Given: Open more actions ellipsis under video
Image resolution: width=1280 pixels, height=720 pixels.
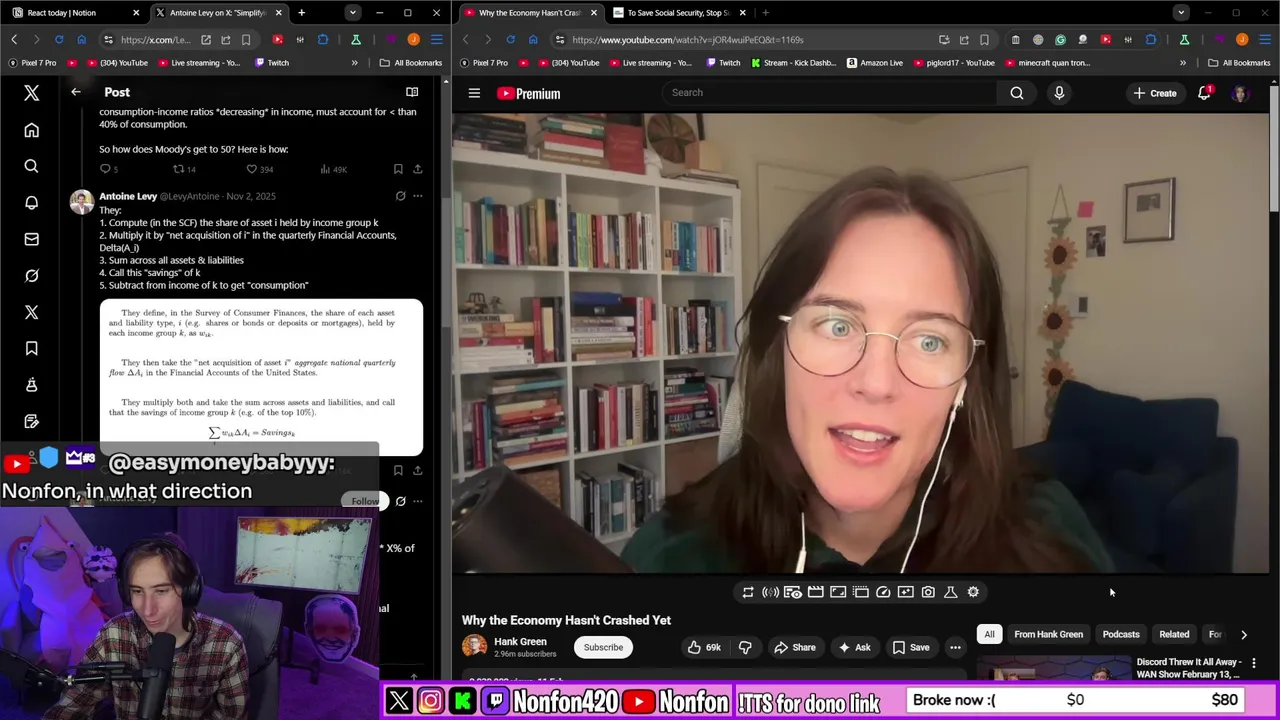Looking at the screenshot, I should click(955, 647).
